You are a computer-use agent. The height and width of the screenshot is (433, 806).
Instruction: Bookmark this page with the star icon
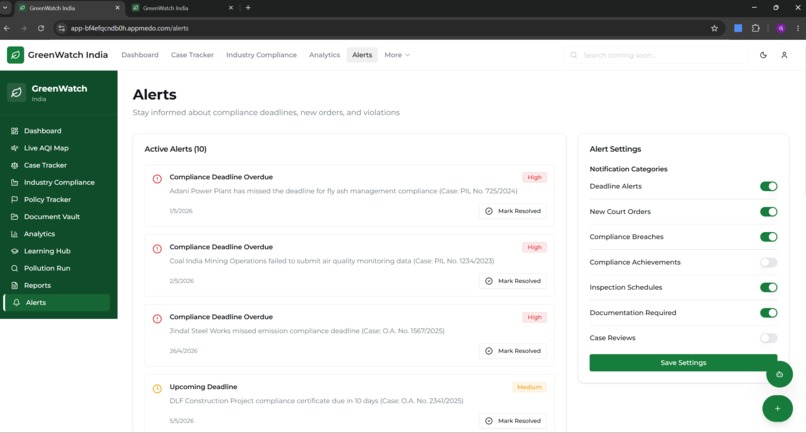coord(714,28)
